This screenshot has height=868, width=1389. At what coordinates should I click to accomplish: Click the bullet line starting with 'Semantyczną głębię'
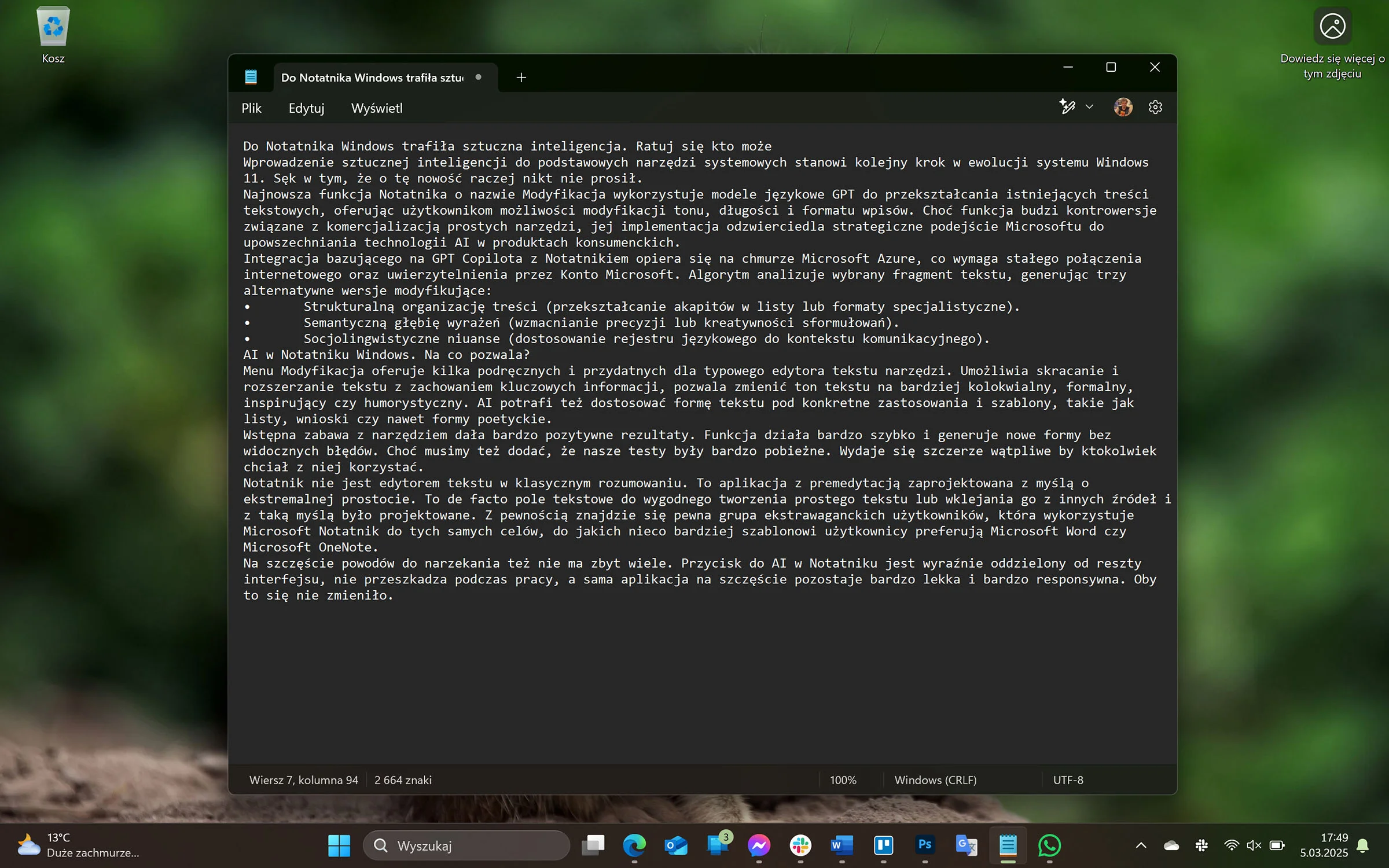click(x=571, y=323)
